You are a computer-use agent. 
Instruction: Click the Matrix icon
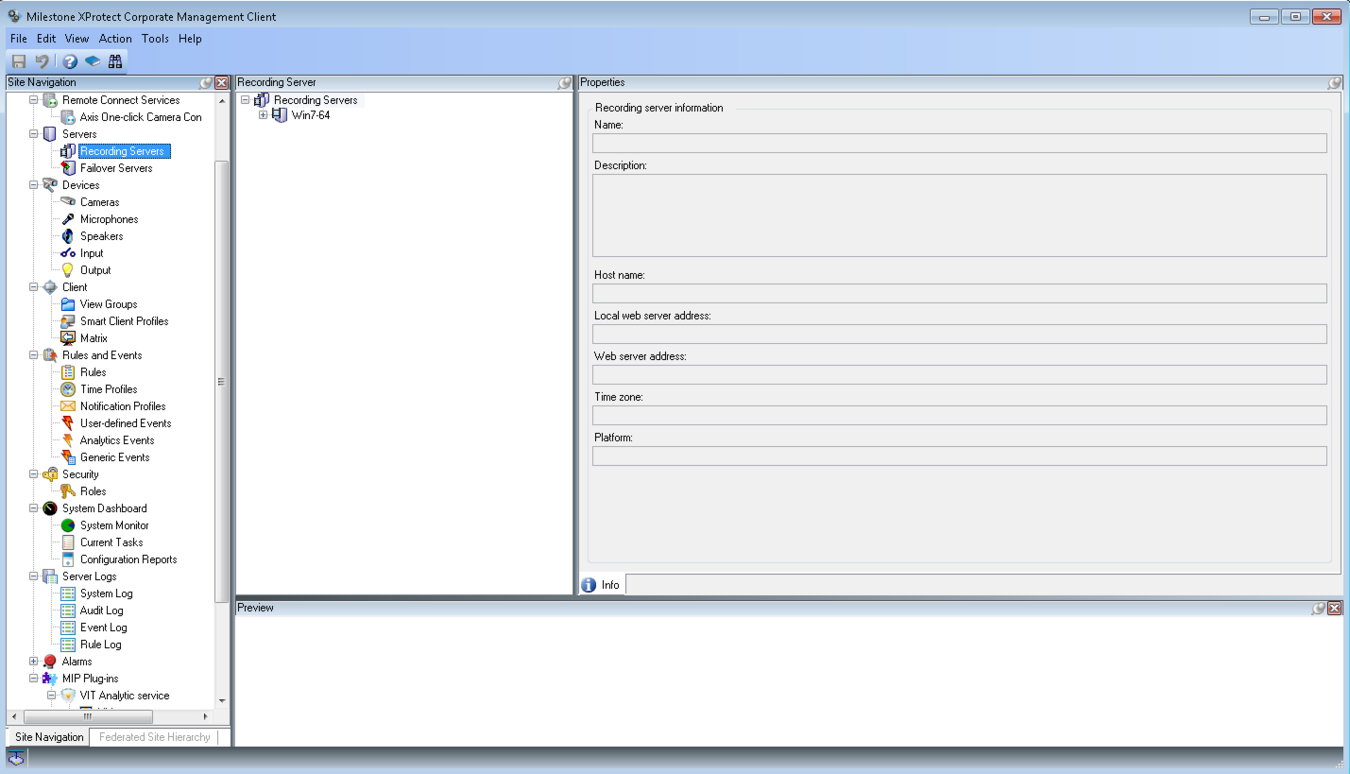[x=68, y=338]
